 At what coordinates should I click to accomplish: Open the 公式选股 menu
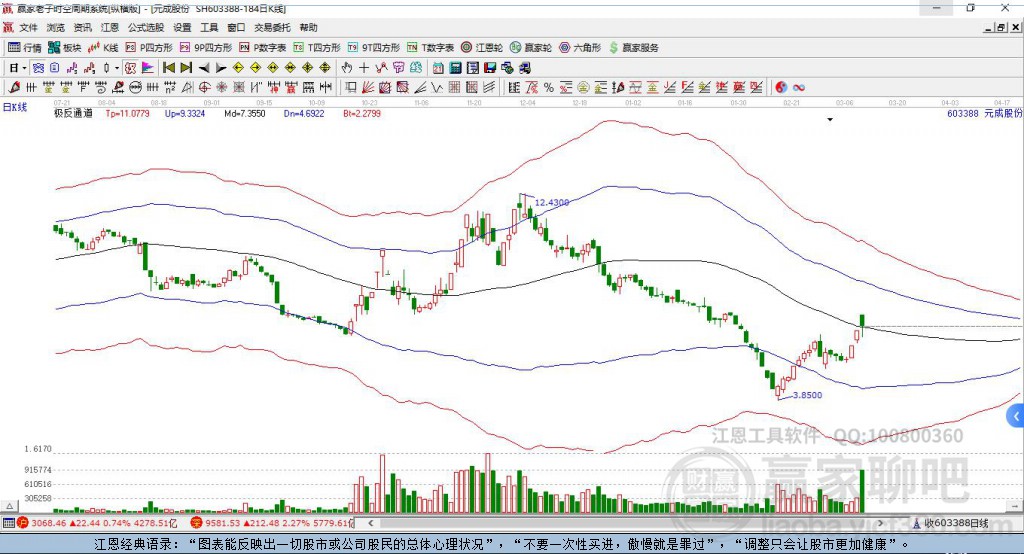(x=146, y=27)
